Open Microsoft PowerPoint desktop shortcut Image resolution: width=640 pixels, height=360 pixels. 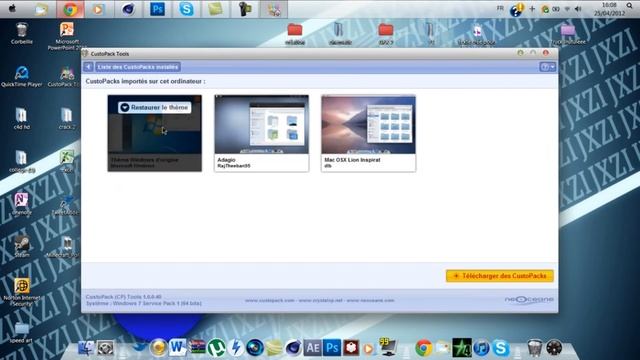click(x=67, y=36)
